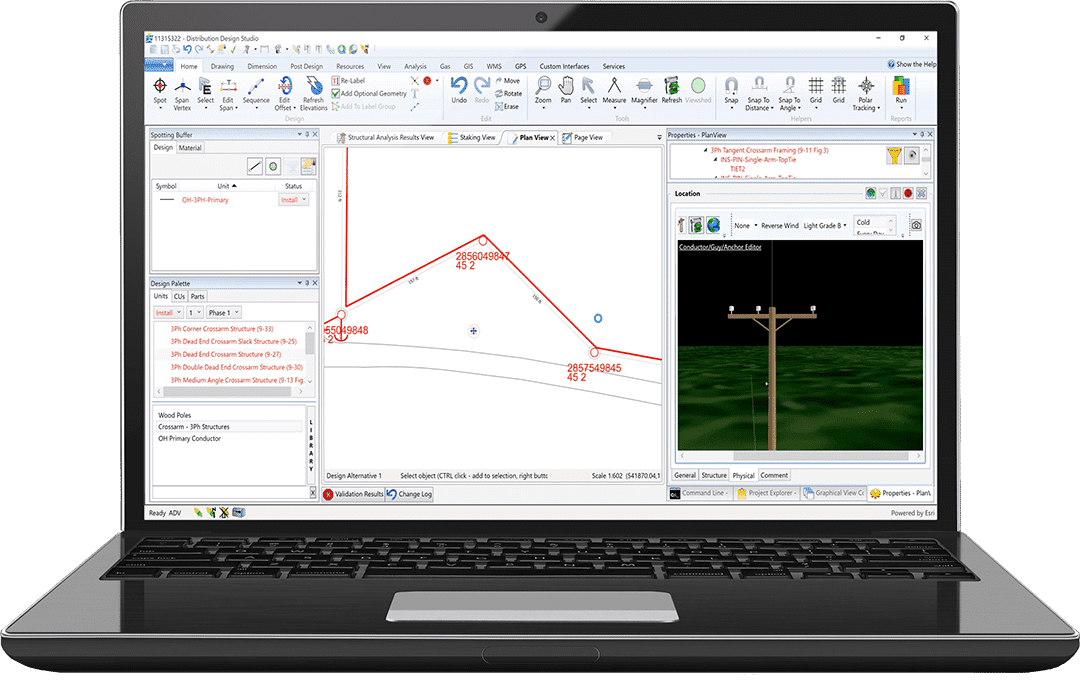Open Snap To Distance helper
The height and width of the screenshot is (690, 1080).
(758, 94)
